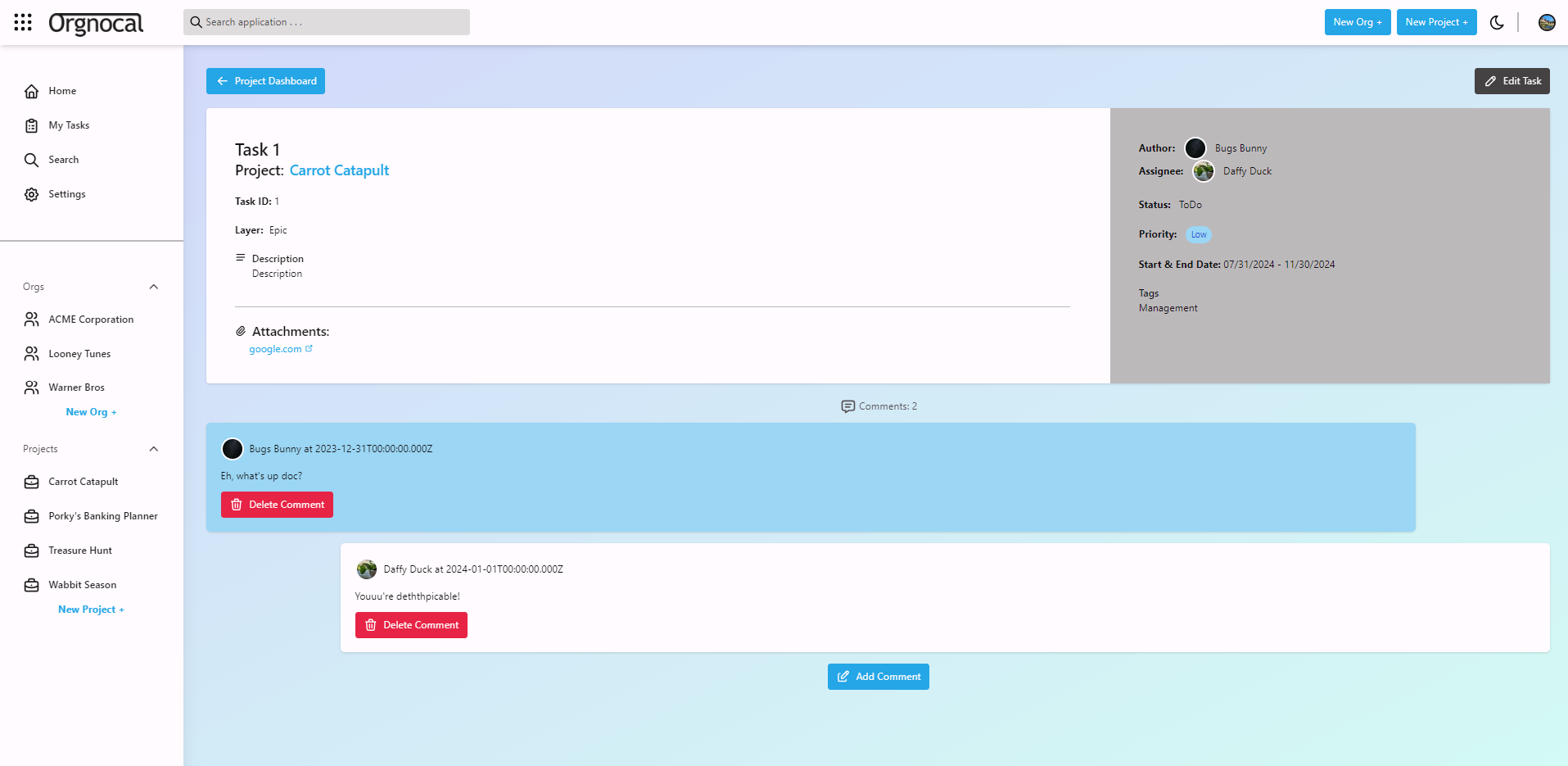Screen dimensions: 1568x766
Task: Click Edit Task button
Action: [x=1512, y=81]
